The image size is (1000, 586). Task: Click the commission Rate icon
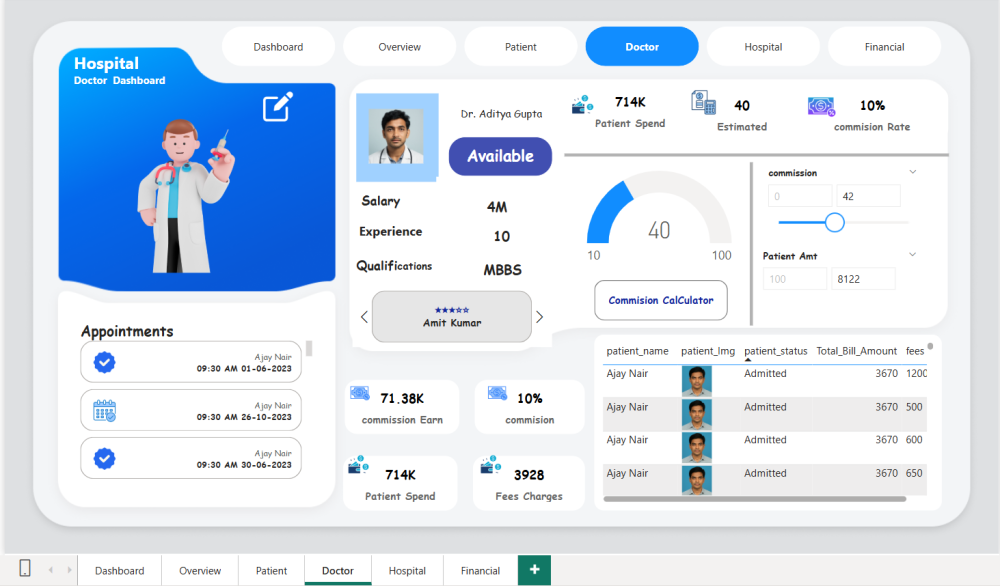click(x=821, y=106)
